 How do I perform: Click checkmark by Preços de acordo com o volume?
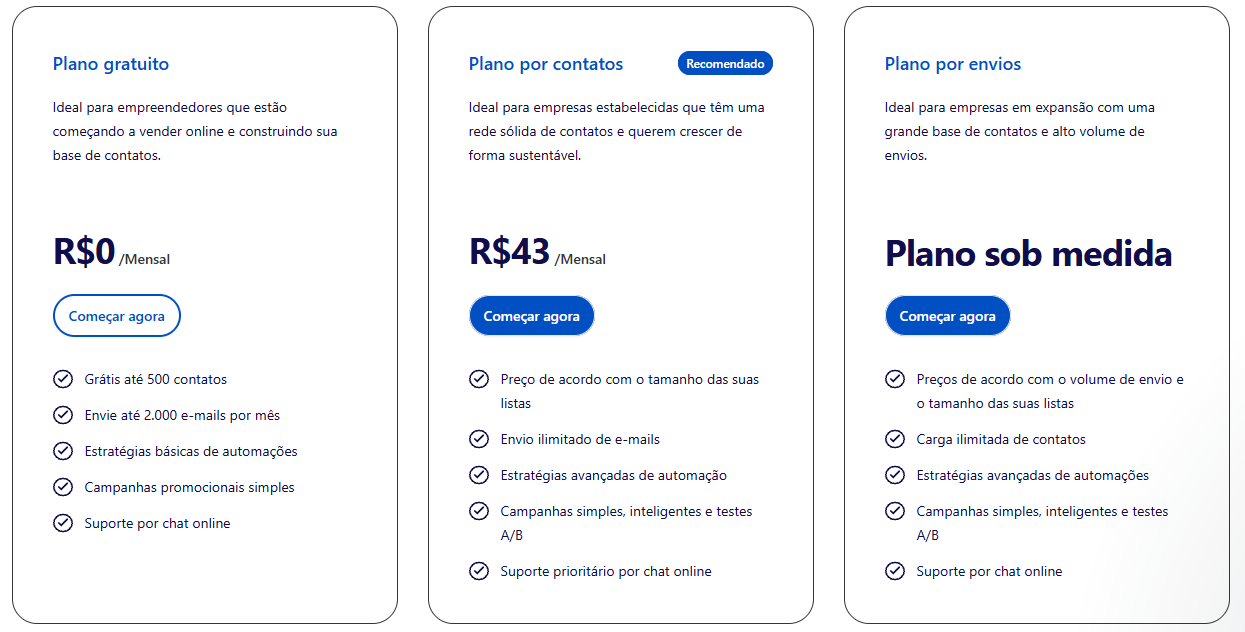click(x=895, y=379)
